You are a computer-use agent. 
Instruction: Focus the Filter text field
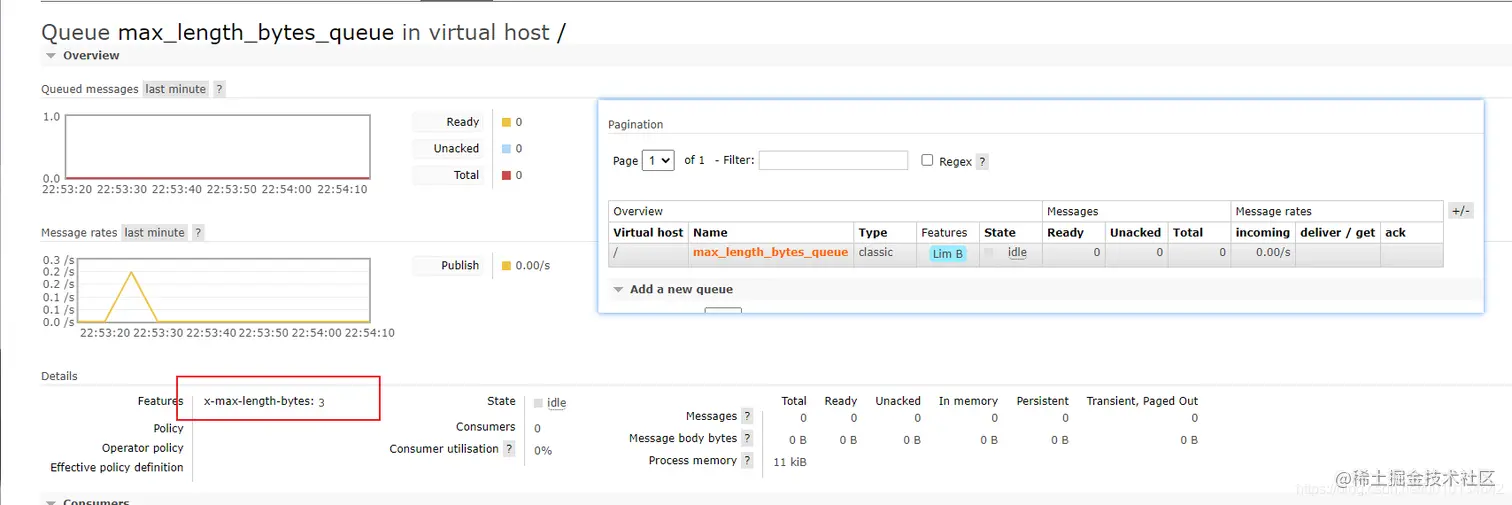tap(833, 160)
